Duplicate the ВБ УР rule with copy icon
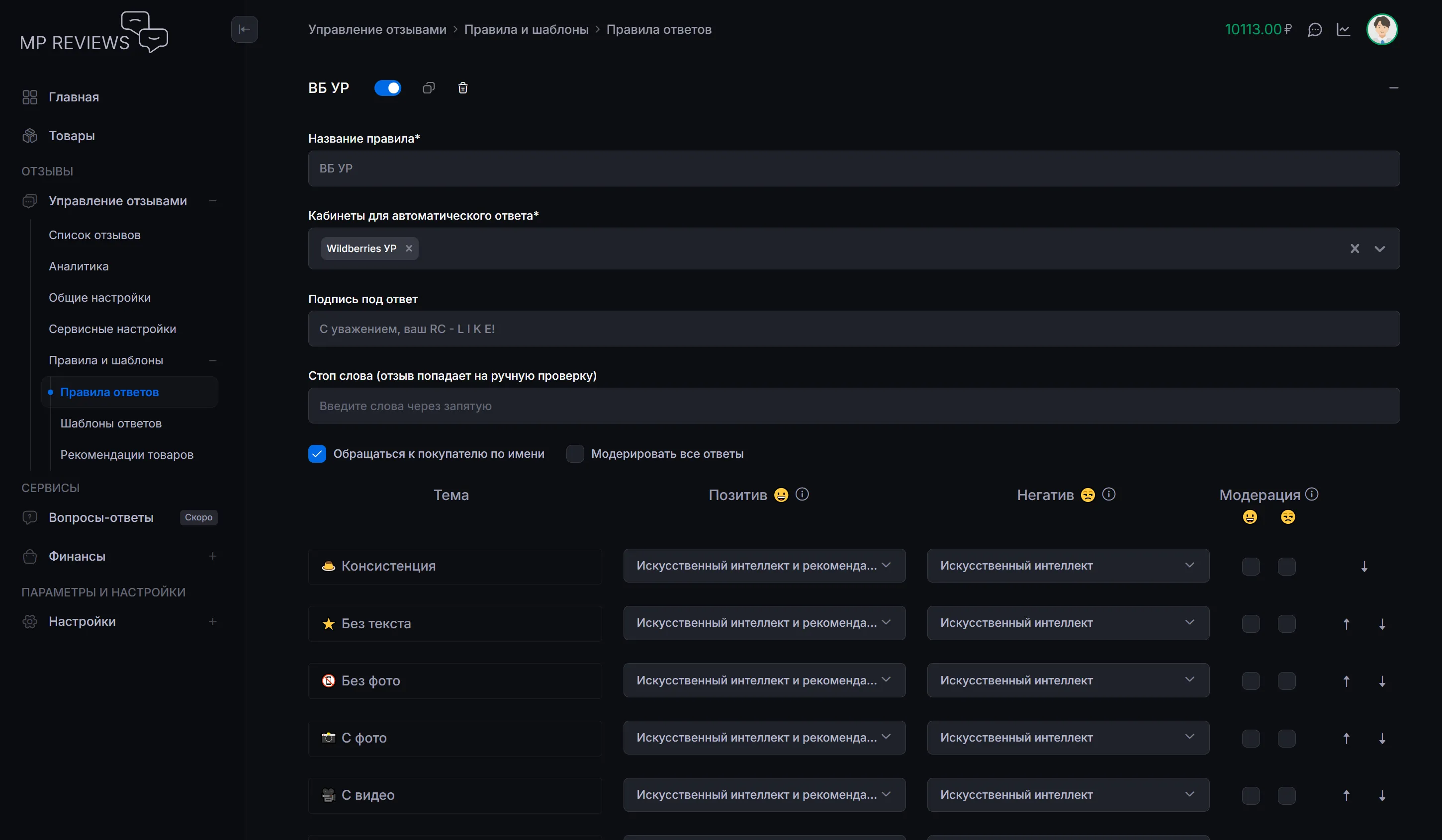The height and width of the screenshot is (840, 1442). point(429,88)
